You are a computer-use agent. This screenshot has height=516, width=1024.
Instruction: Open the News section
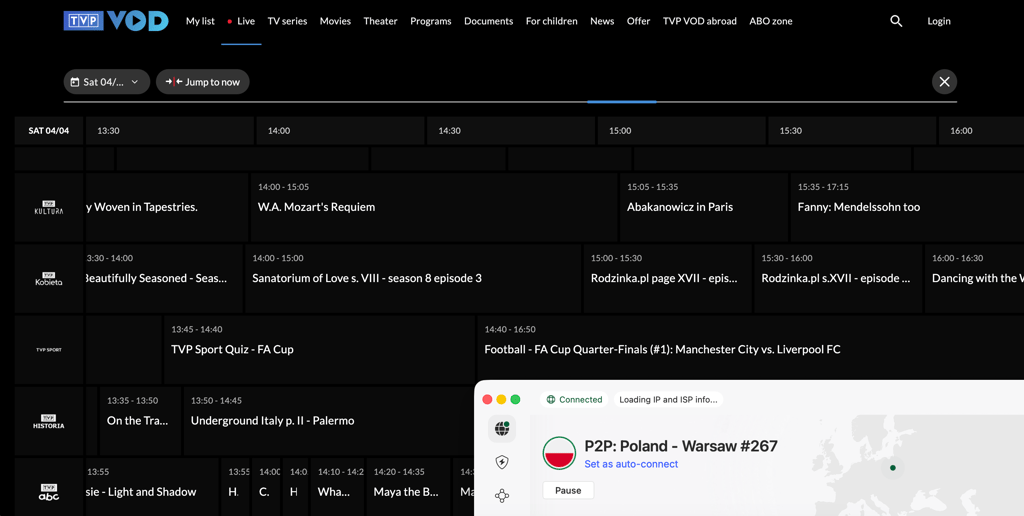602,21
